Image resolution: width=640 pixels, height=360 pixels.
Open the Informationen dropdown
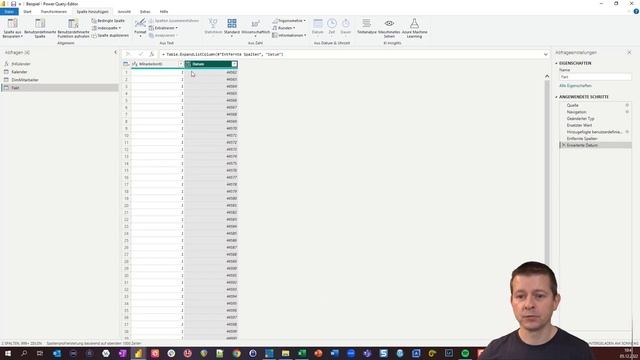point(289,36)
